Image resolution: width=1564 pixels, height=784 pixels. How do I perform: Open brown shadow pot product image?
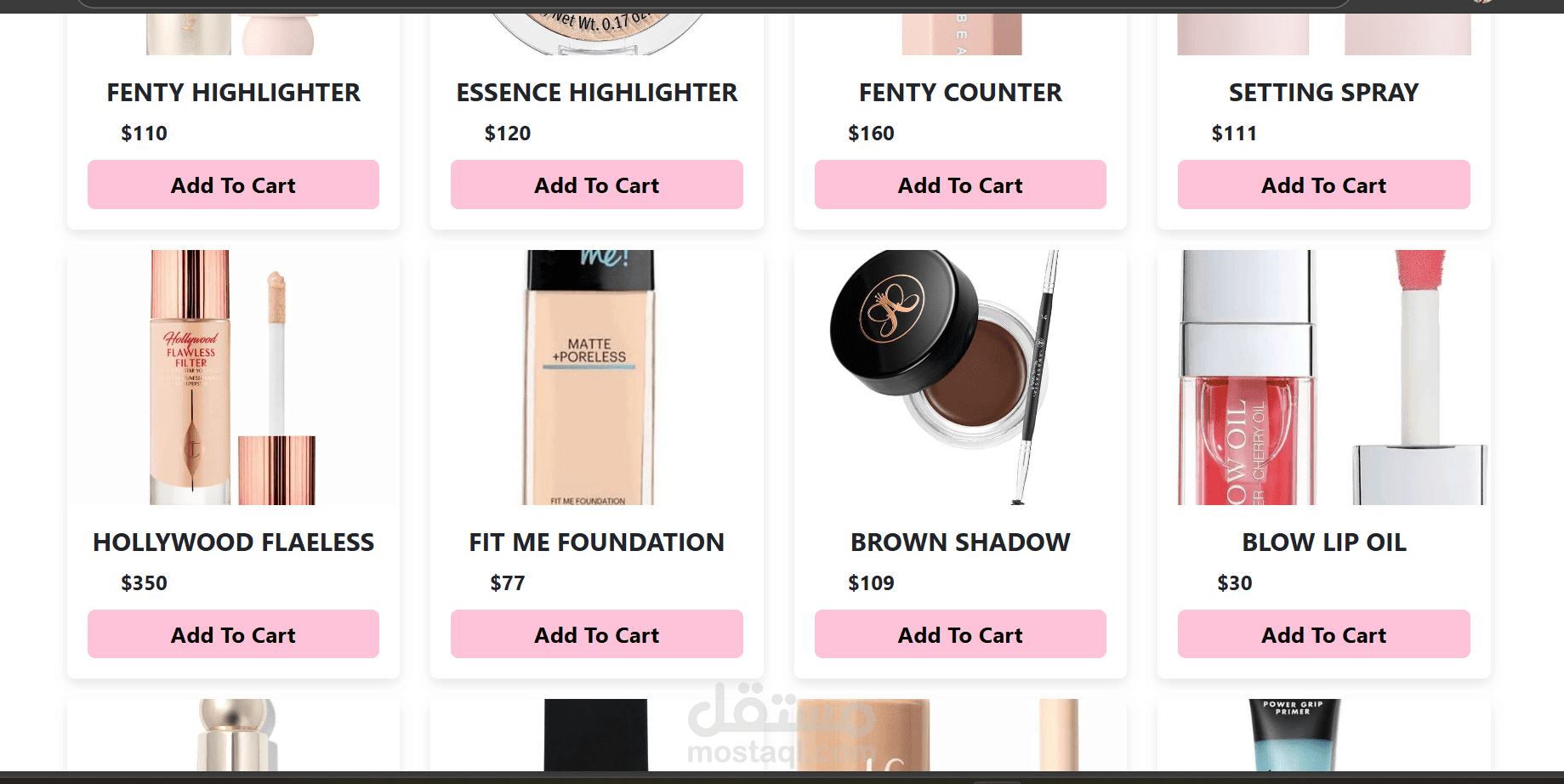960,378
